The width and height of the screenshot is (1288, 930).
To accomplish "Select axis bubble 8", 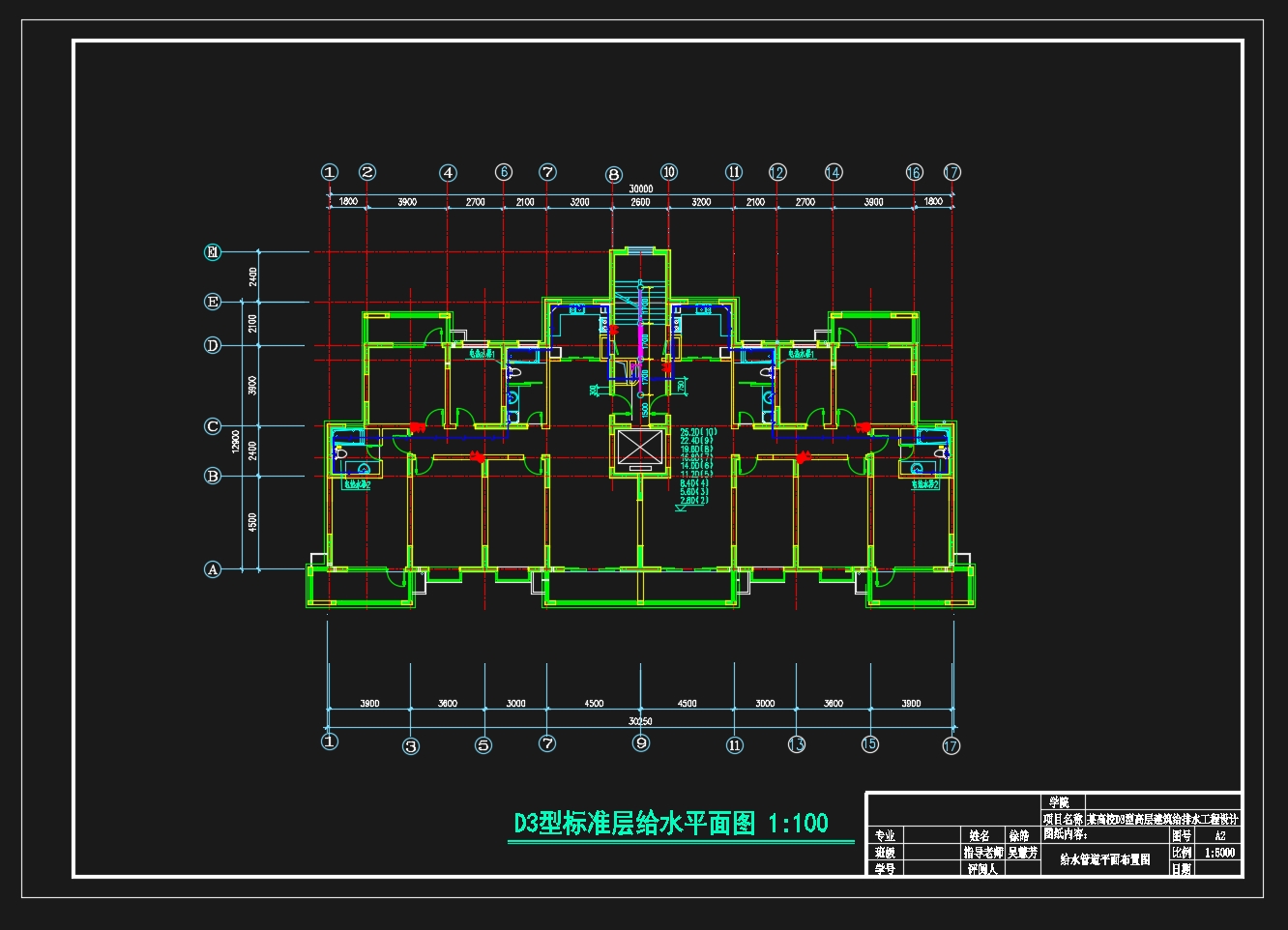I will pyautogui.click(x=614, y=175).
